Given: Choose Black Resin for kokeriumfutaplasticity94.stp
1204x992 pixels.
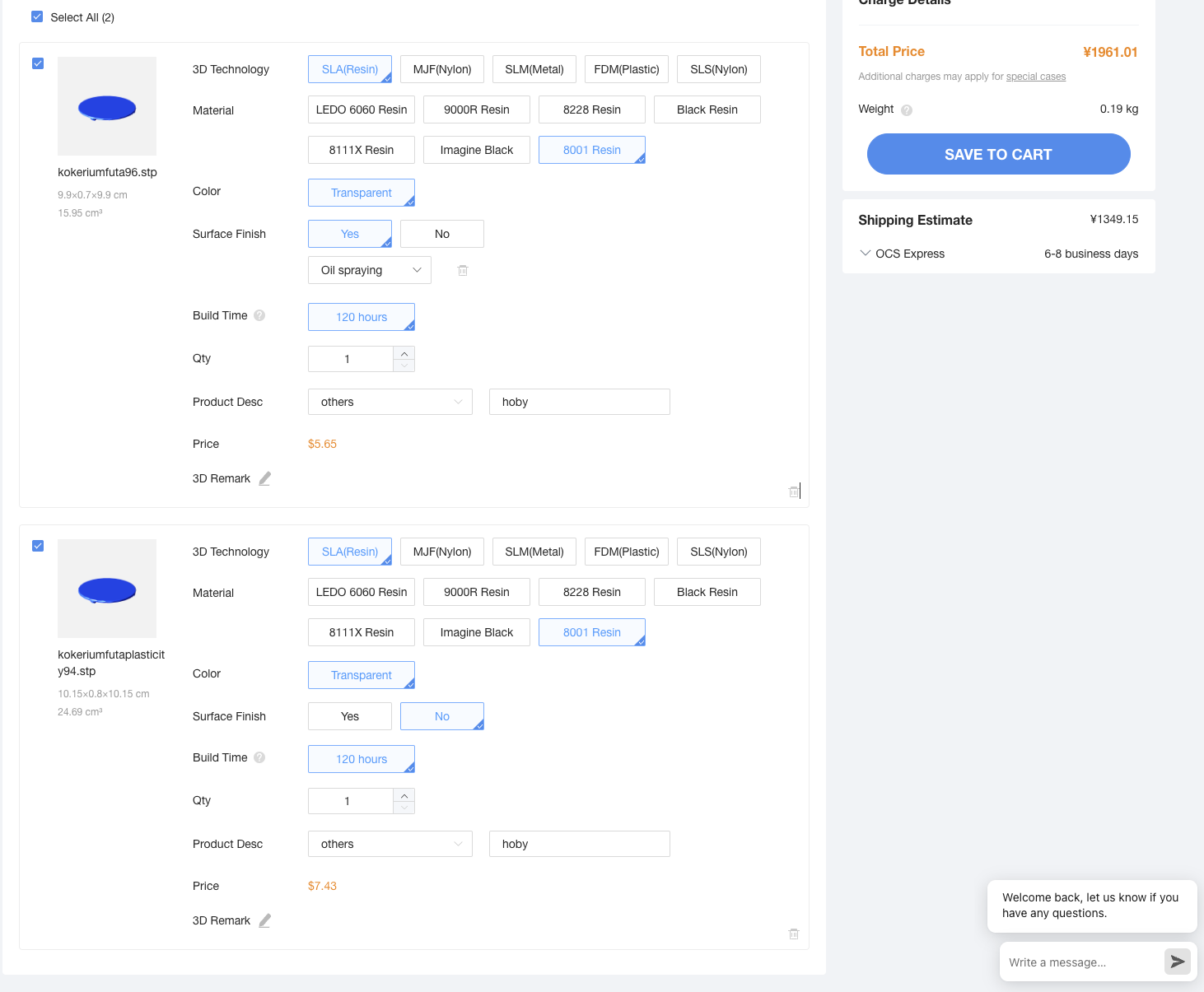Looking at the screenshot, I should coord(707,592).
